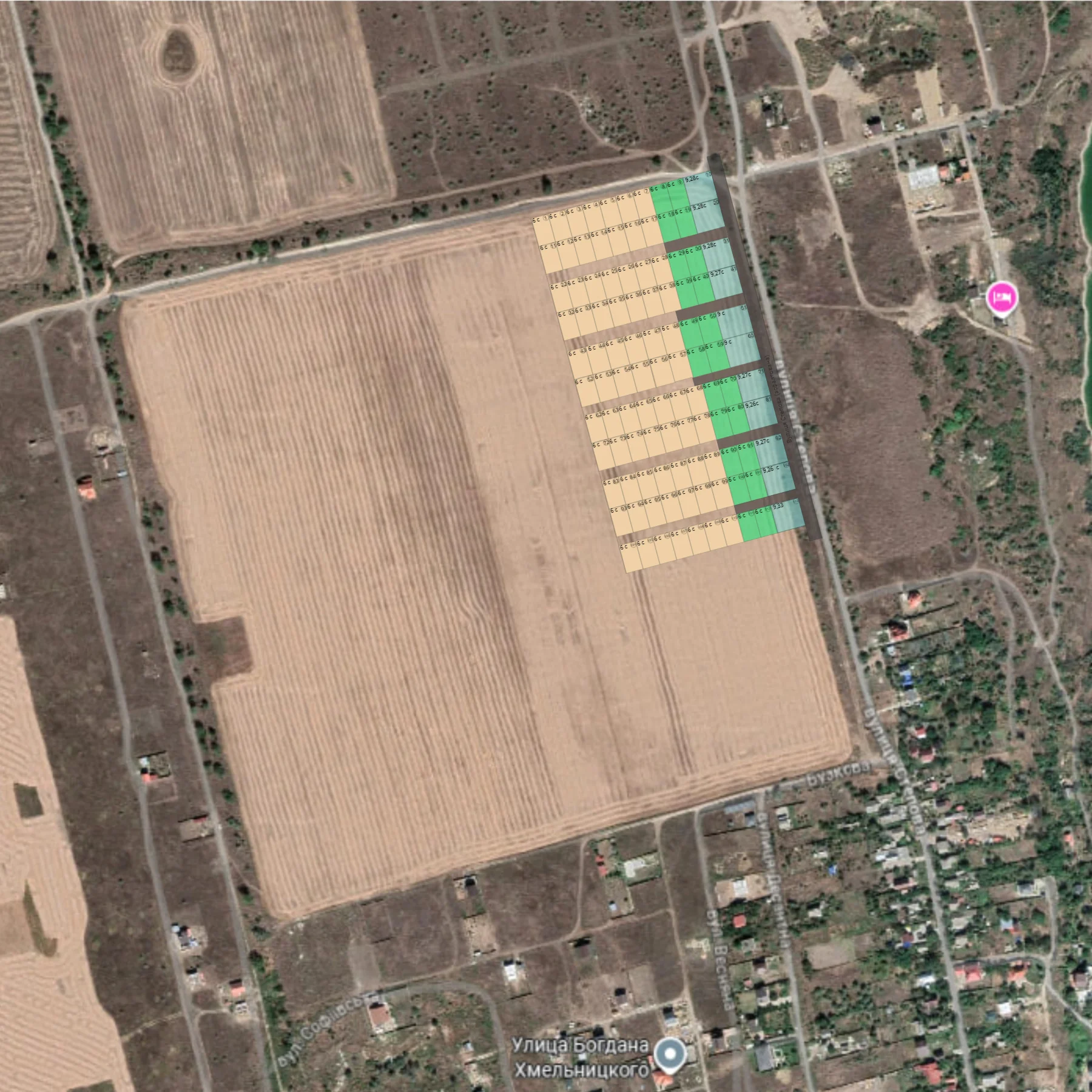Screen dimensions: 1092x1092
Task: Click the pink hotel bed marker
Action: point(1002,297)
